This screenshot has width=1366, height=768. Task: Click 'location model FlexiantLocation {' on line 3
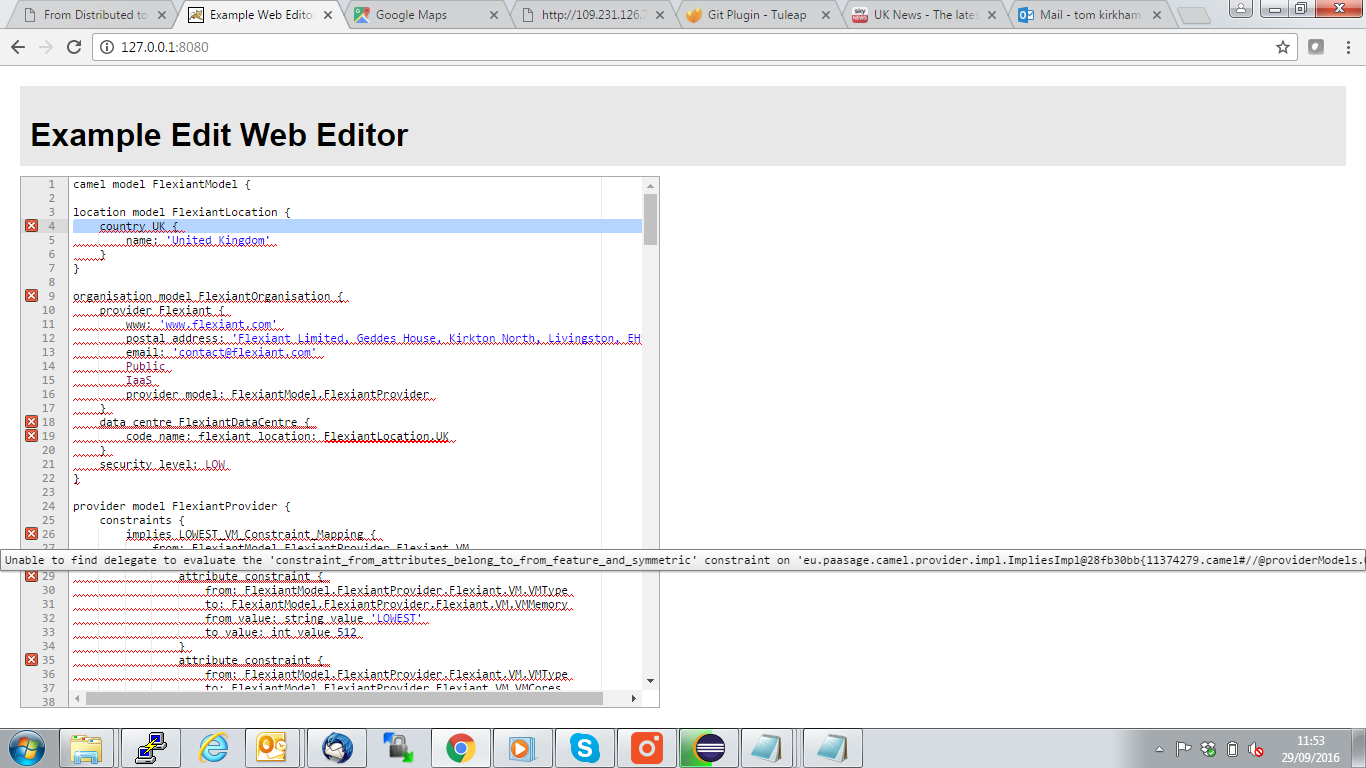point(182,212)
